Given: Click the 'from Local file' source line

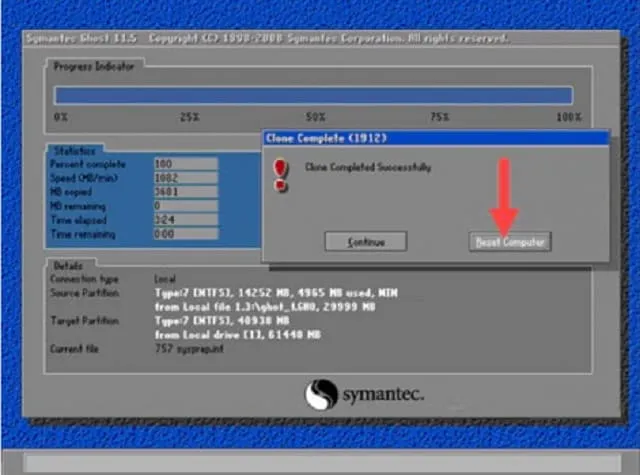Looking at the screenshot, I should [265, 307].
